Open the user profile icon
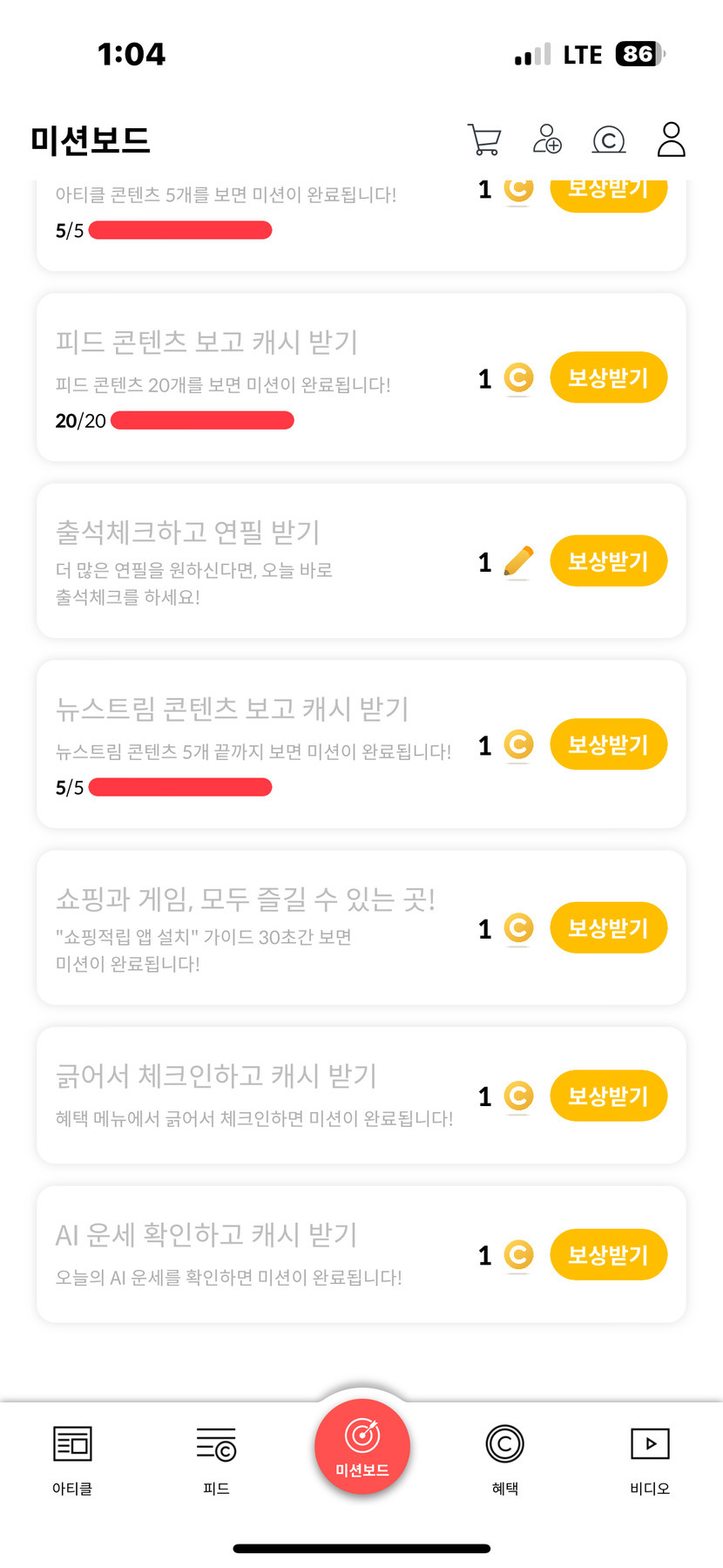723x1568 pixels. [x=671, y=139]
